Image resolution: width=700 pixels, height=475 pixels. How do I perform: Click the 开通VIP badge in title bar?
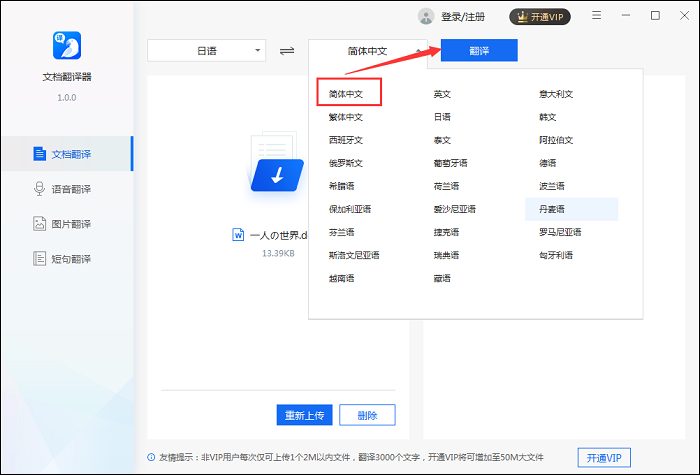[x=540, y=17]
